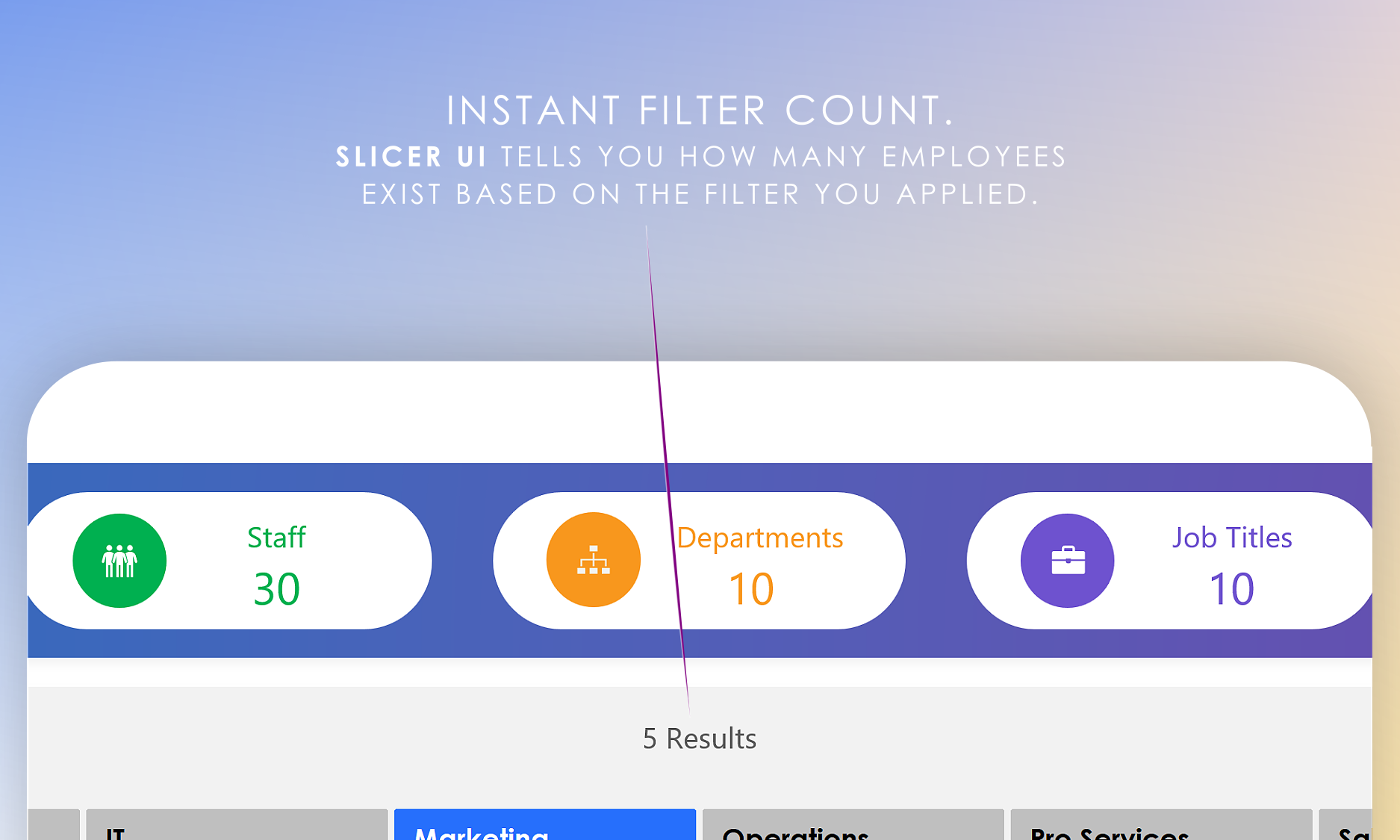Click the bold Slicer UI text
Image resolution: width=1400 pixels, height=840 pixels.
click(x=411, y=157)
